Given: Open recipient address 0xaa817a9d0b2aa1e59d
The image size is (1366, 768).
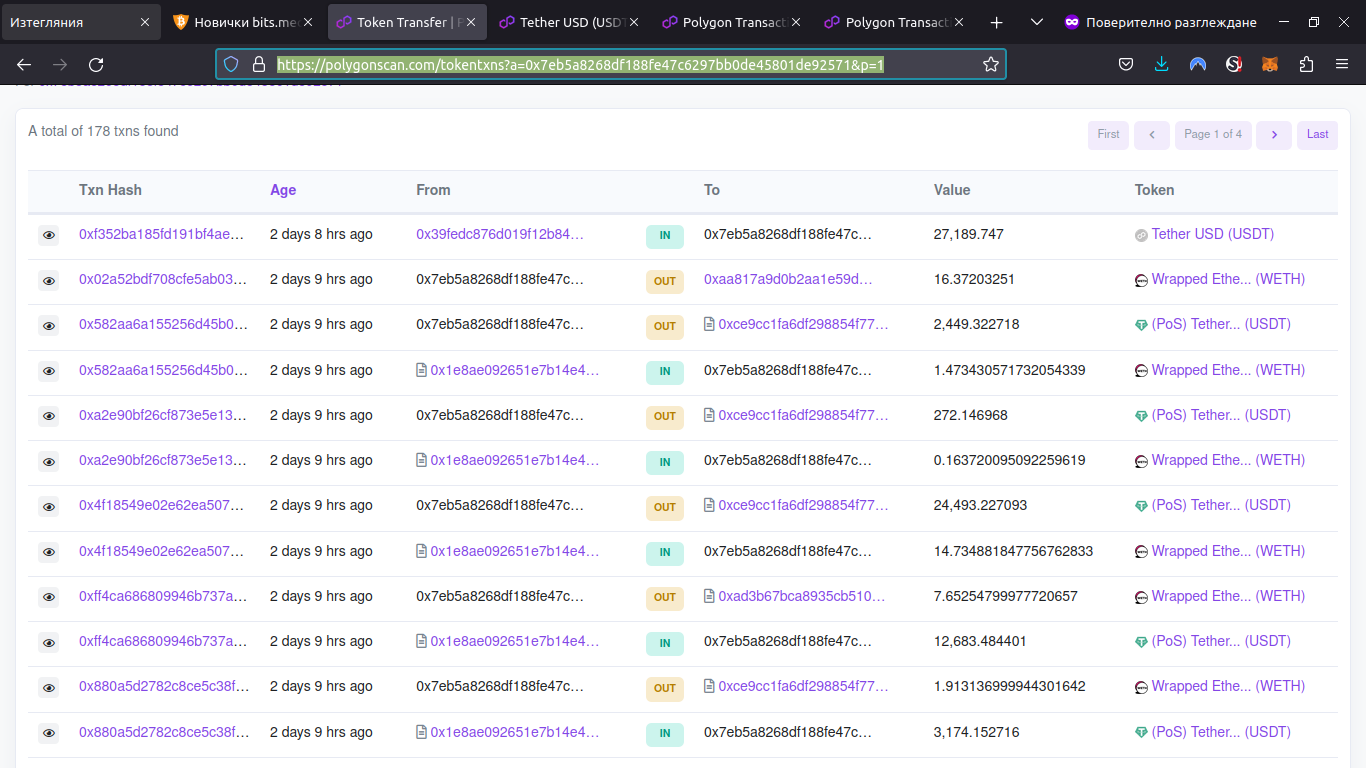Looking at the screenshot, I should (788, 279).
